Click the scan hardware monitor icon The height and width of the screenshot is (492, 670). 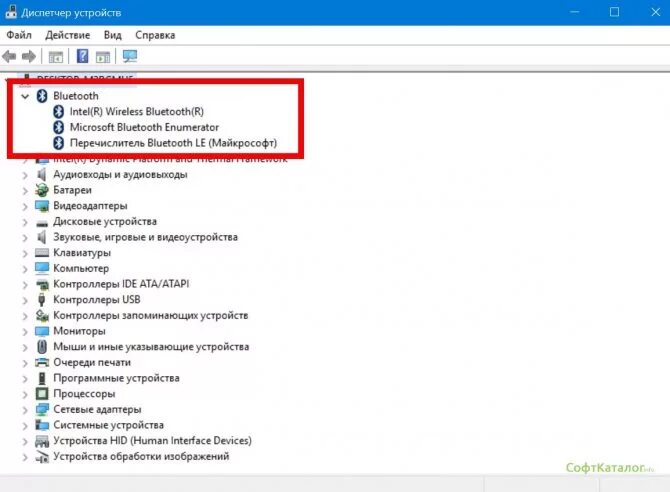pos(130,56)
